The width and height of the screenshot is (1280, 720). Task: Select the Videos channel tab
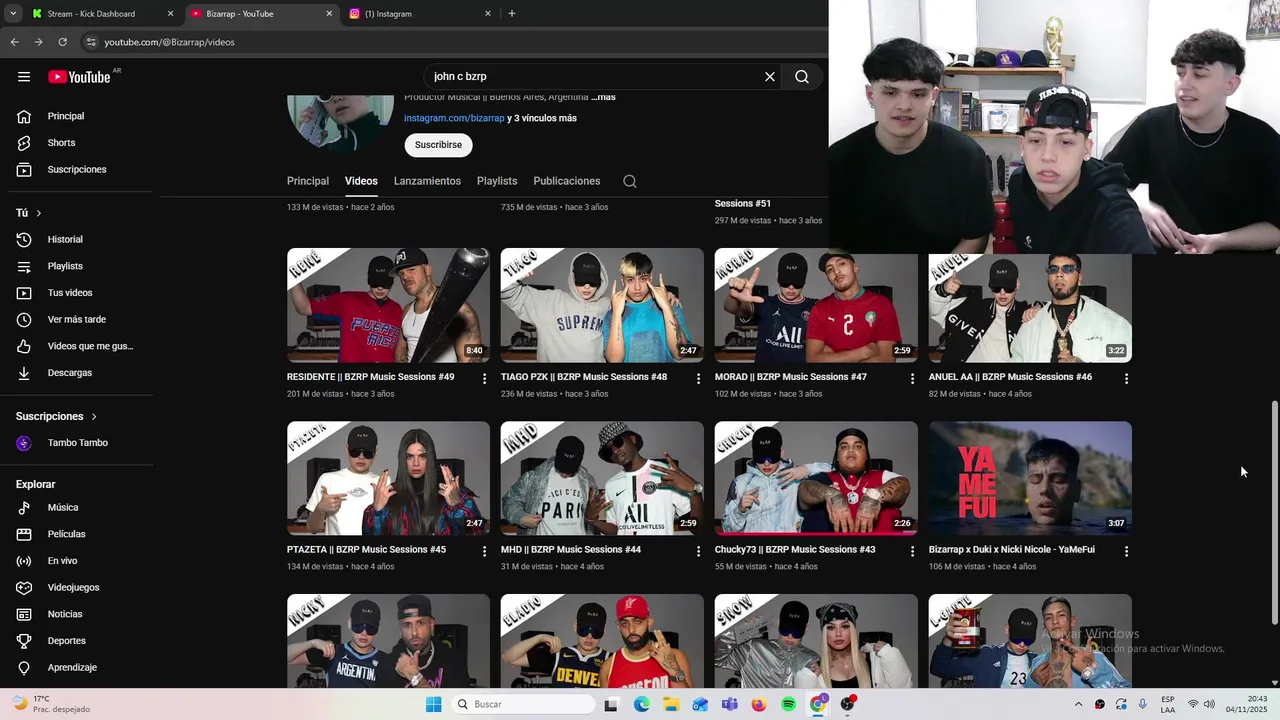coord(361,181)
